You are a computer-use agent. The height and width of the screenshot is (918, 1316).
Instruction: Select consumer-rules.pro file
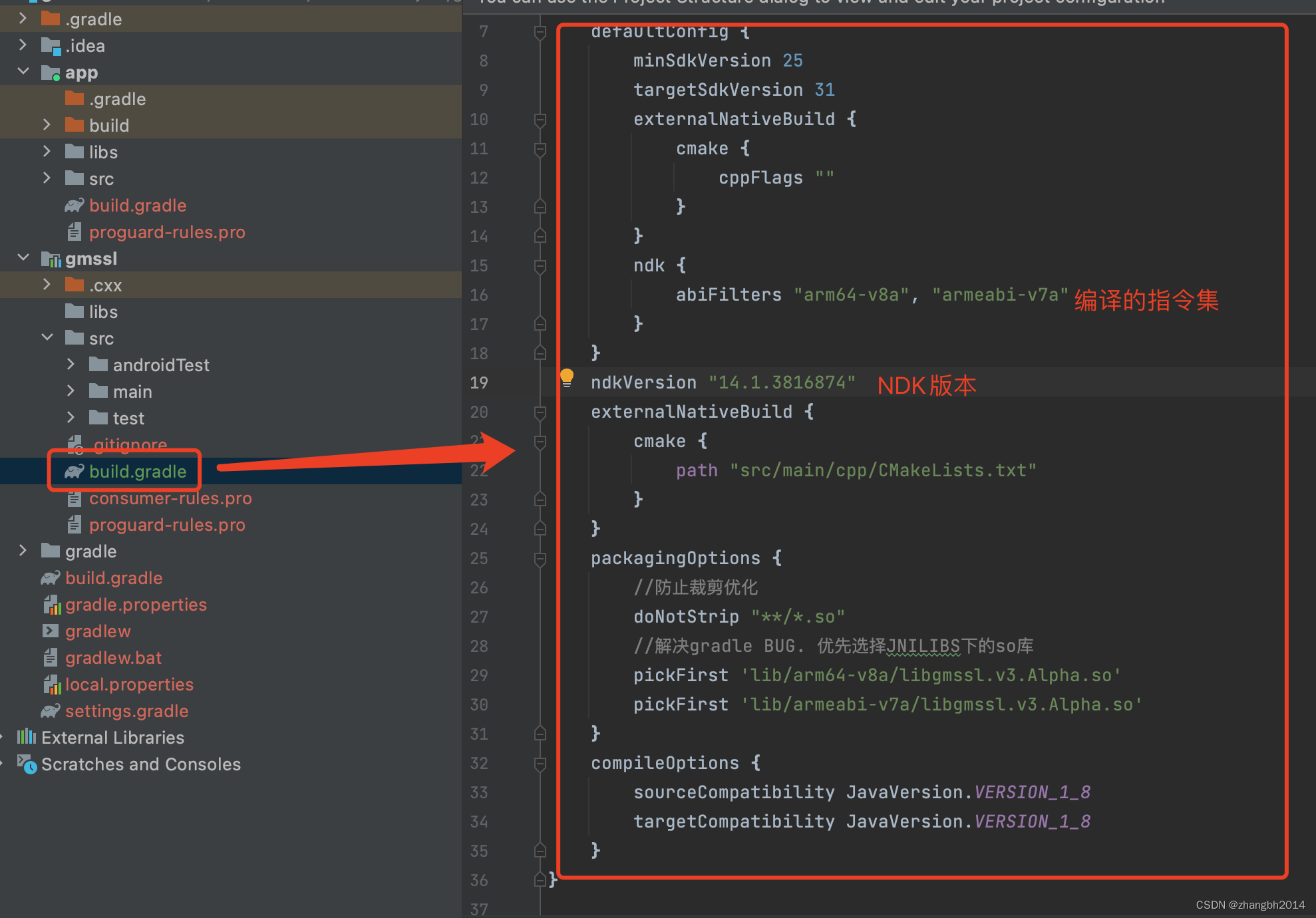point(170,498)
